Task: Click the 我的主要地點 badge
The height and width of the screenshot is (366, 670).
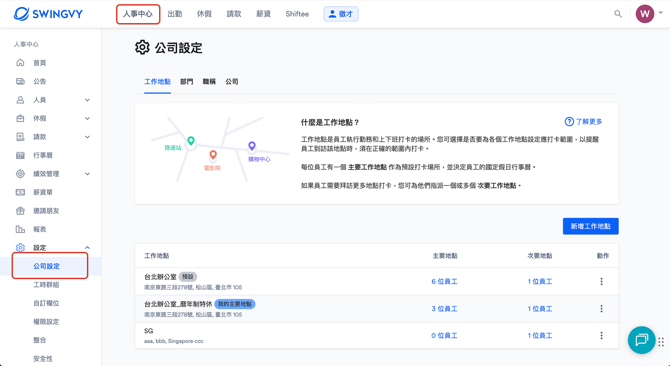Action: (x=235, y=304)
